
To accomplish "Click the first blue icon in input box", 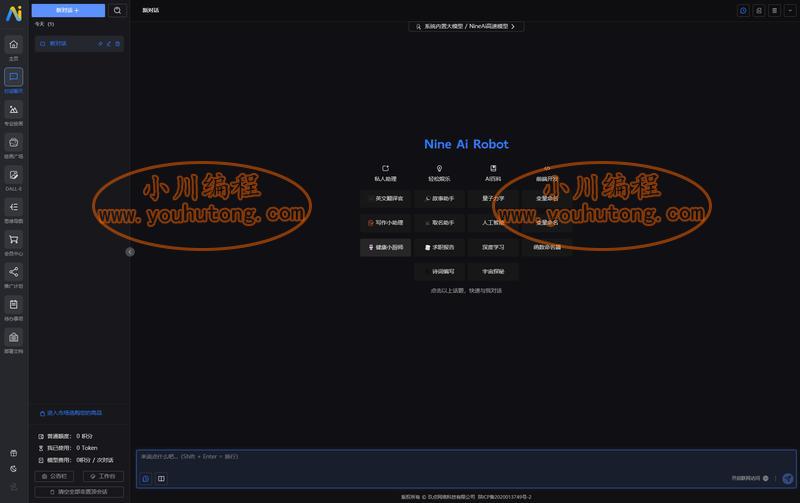I will (146, 479).
